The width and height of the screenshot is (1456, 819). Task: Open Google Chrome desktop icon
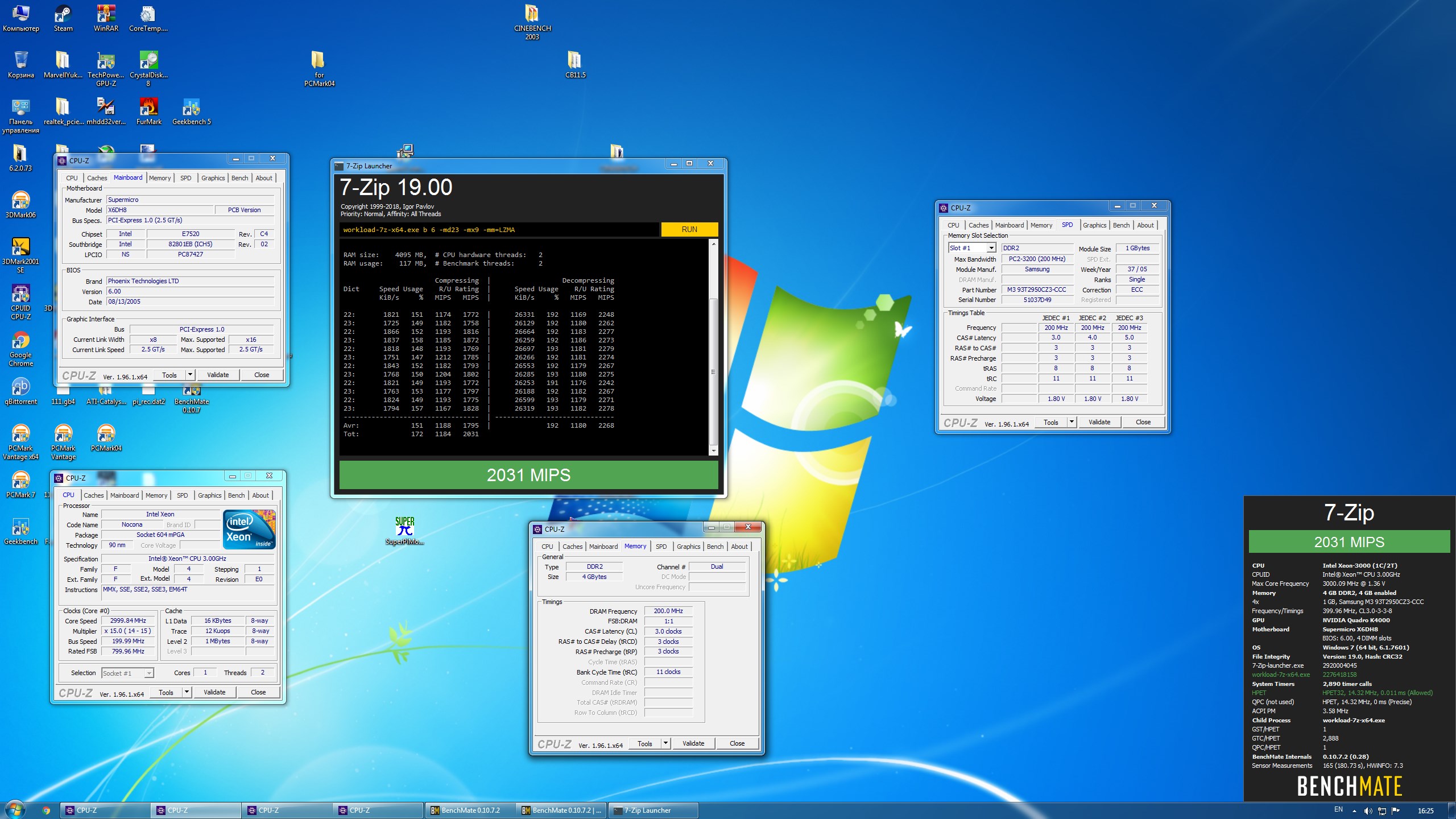click(x=21, y=348)
